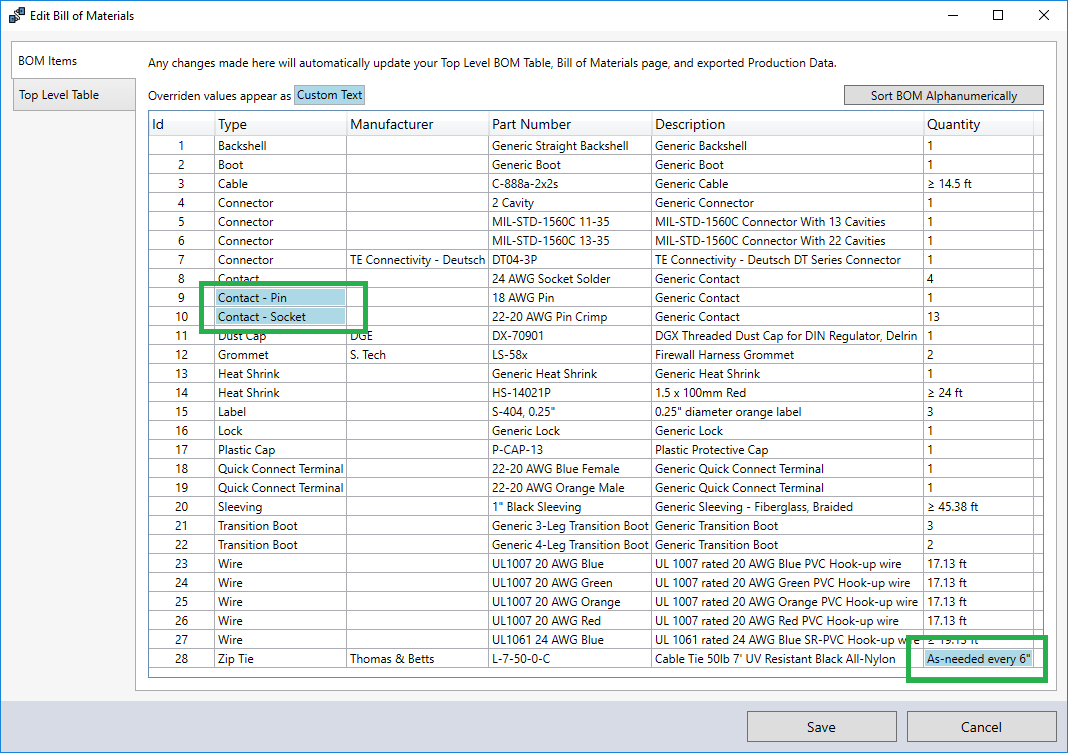Select 22-20 AWG Orange Male part number
The image size is (1068, 753).
(x=570, y=488)
